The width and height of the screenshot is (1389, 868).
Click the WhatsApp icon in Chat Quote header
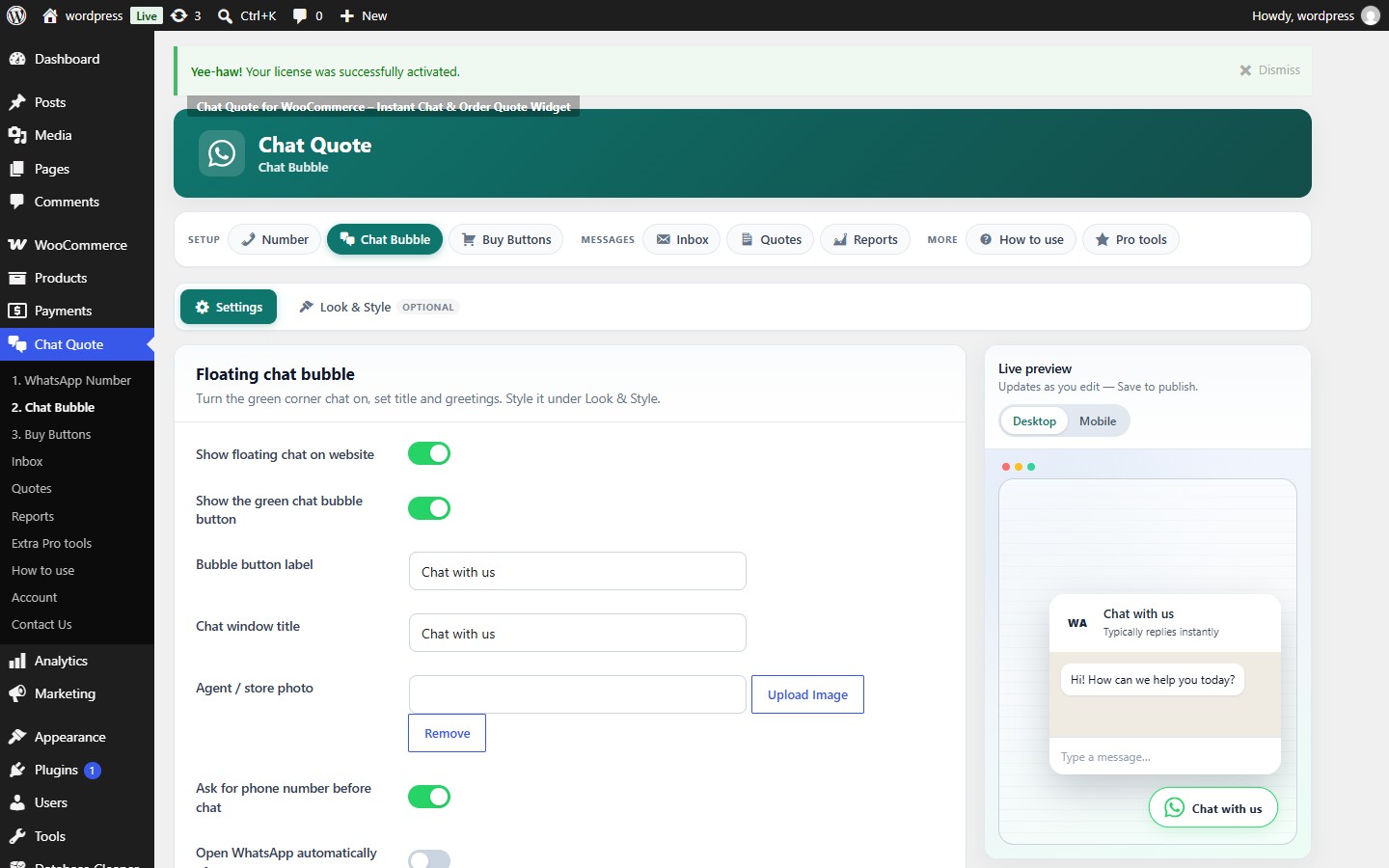click(222, 153)
